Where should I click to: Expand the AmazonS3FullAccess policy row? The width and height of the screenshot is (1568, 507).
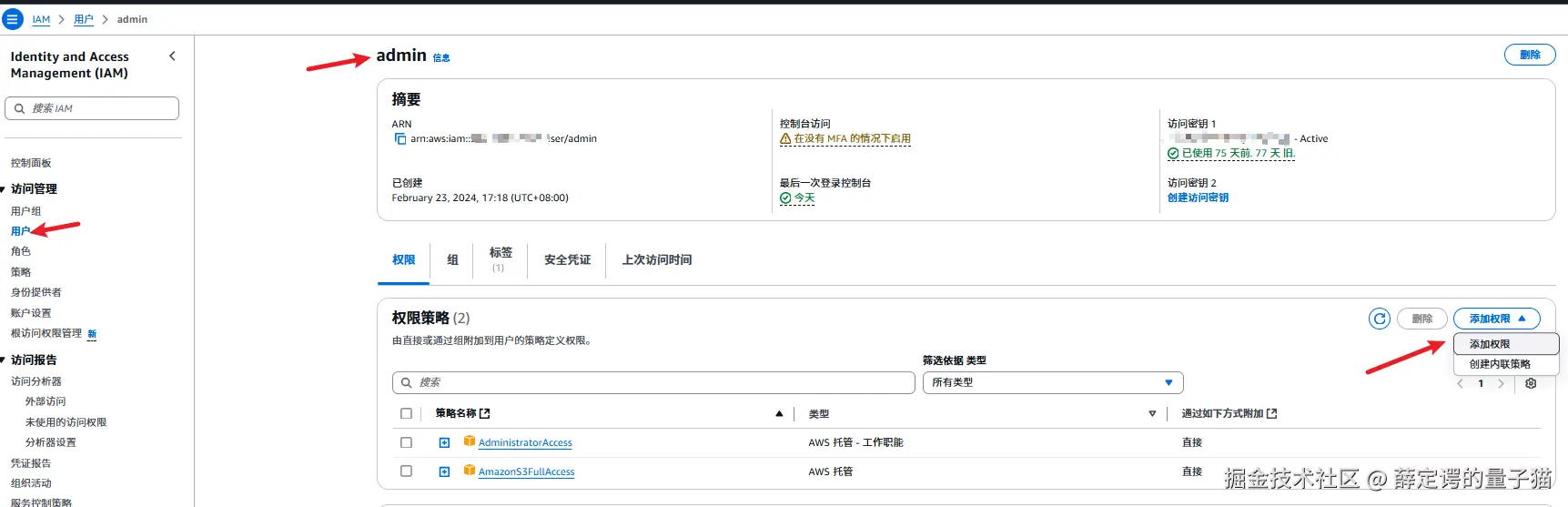444,472
